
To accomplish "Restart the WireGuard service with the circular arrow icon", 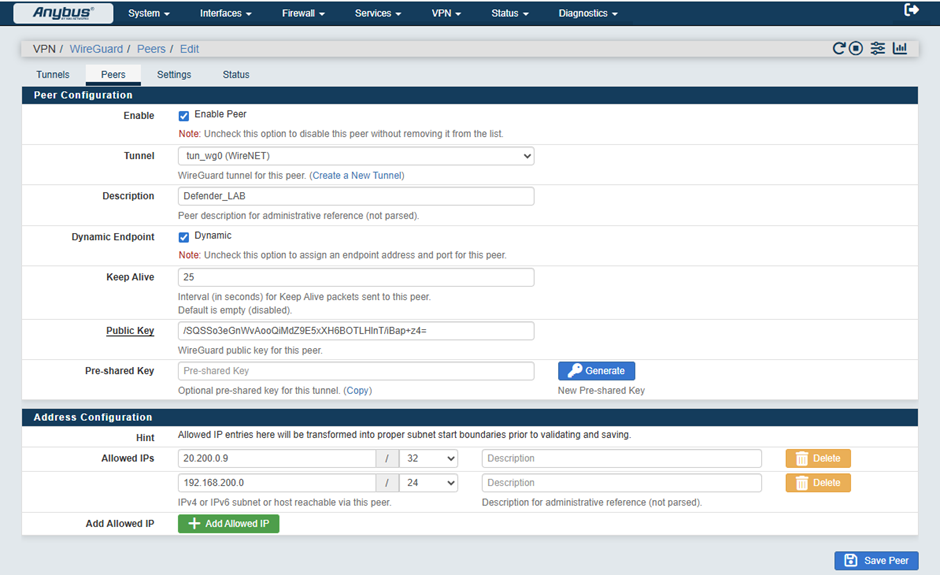I will [839, 48].
